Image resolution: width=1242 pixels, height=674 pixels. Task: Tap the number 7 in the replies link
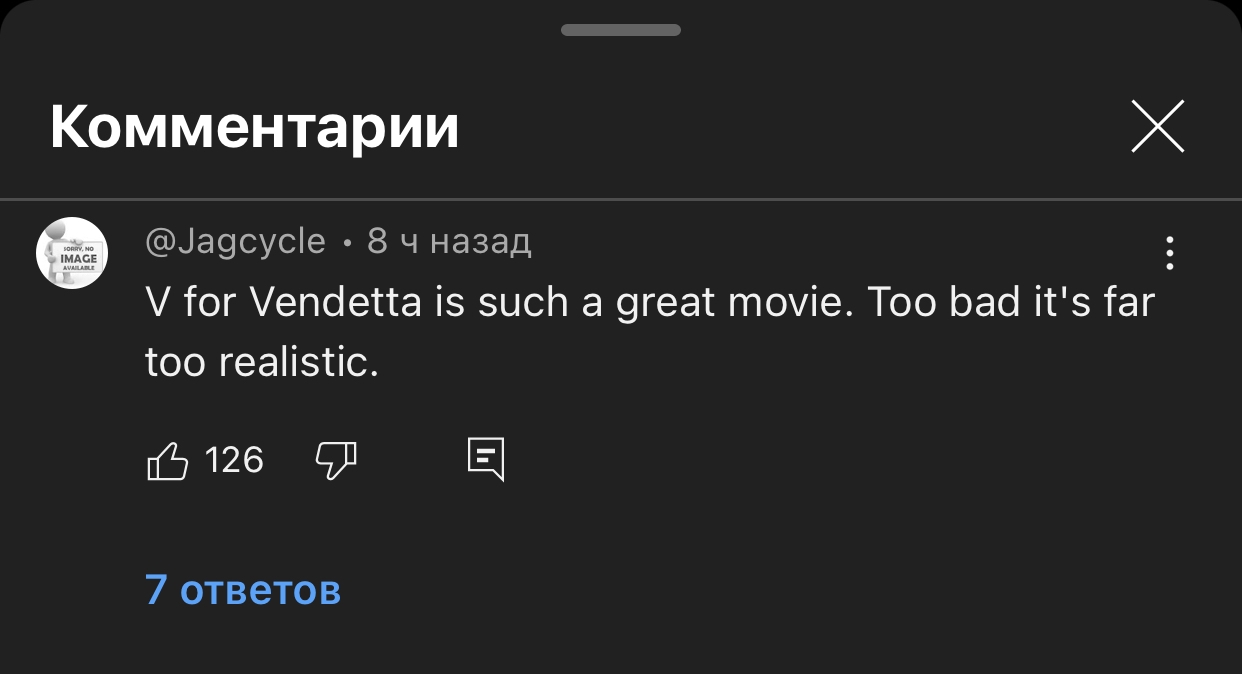tap(155, 590)
